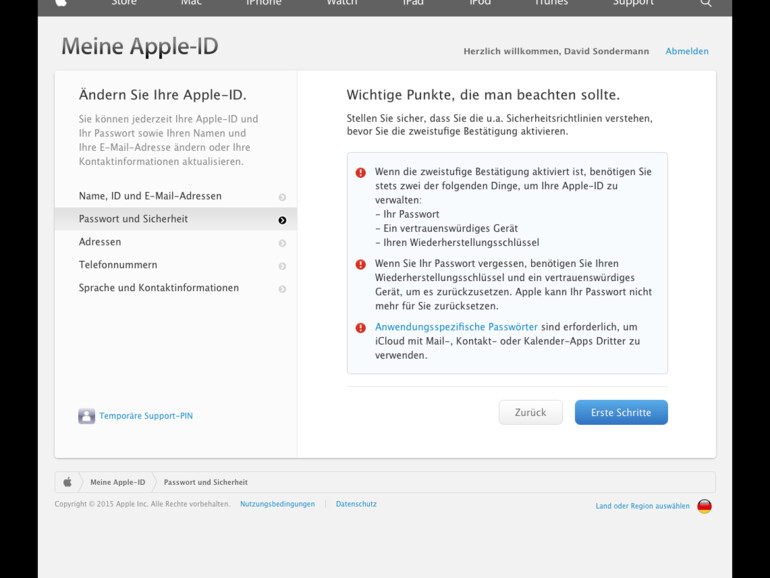Image resolution: width=770 pixels, height=578 pixels.
Task: Click the search magnifier icon in navigation bar
Action: 706,3
